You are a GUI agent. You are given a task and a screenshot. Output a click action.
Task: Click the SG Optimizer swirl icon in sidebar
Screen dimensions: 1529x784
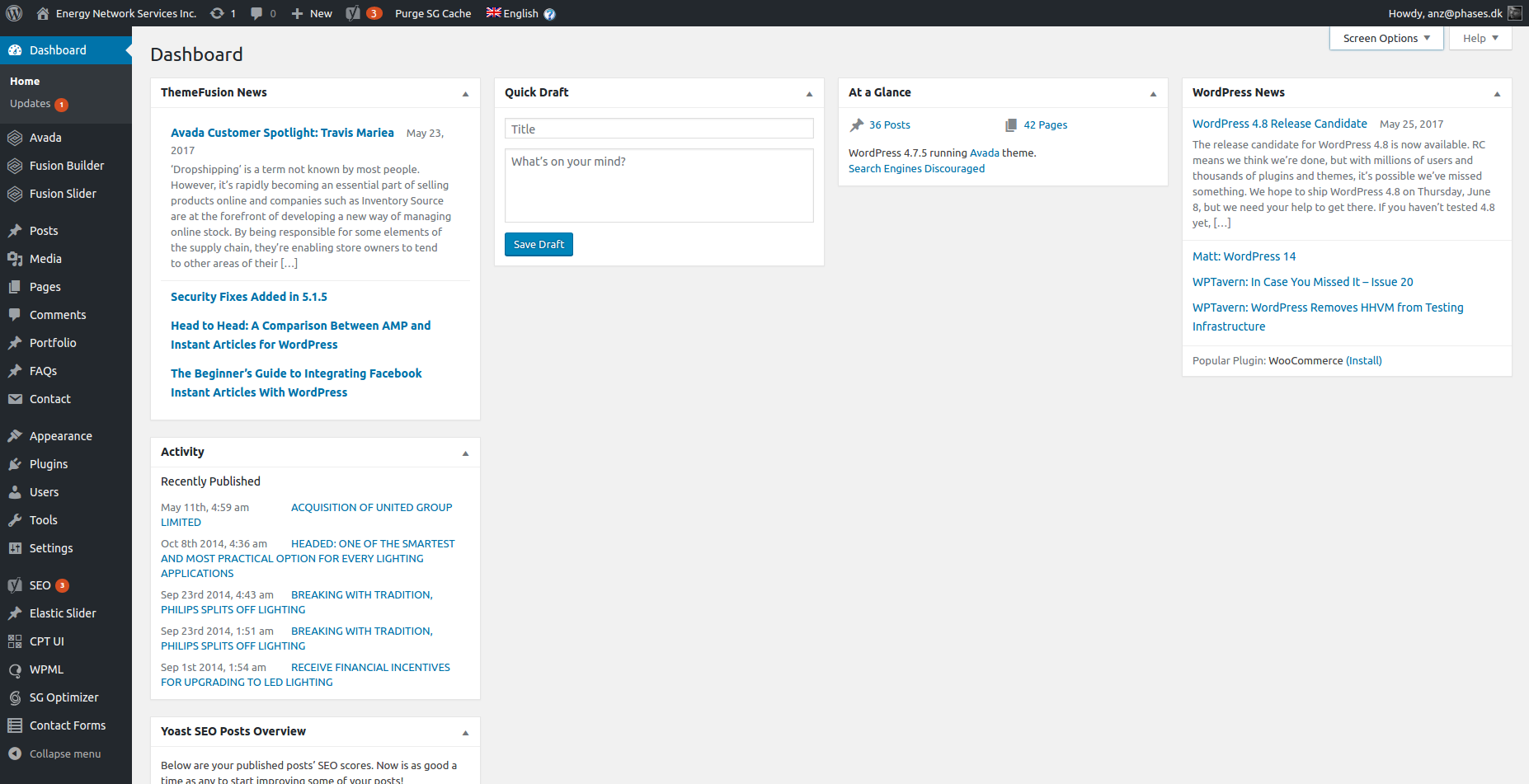pyautogui.click(x=15, y=697)
